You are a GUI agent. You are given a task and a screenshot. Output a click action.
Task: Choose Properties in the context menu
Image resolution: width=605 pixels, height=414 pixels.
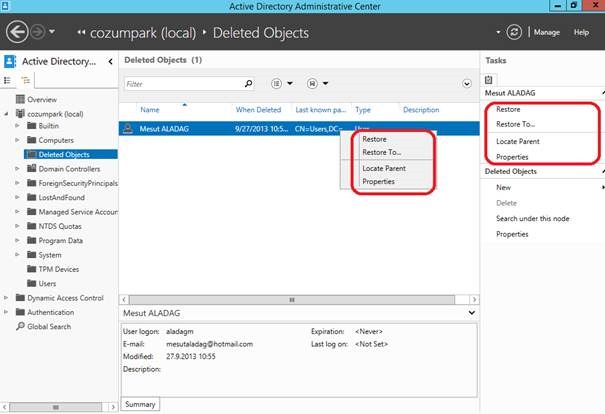coord(378,181)
